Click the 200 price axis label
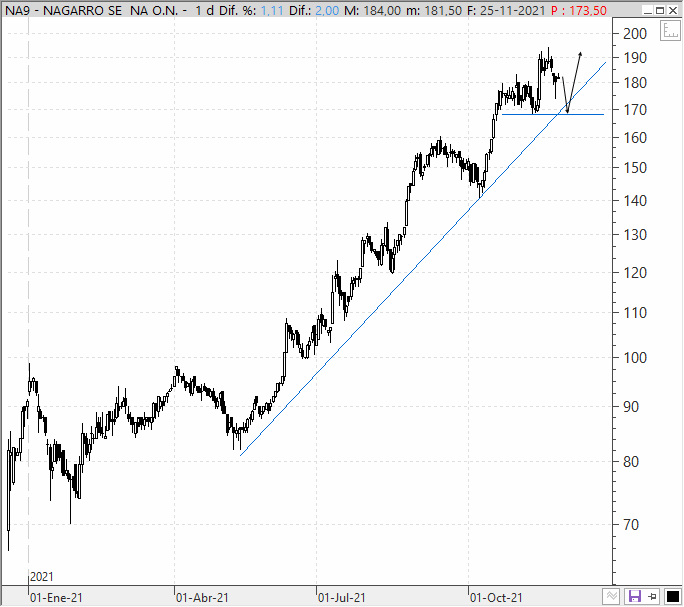 tap(634, 34)
